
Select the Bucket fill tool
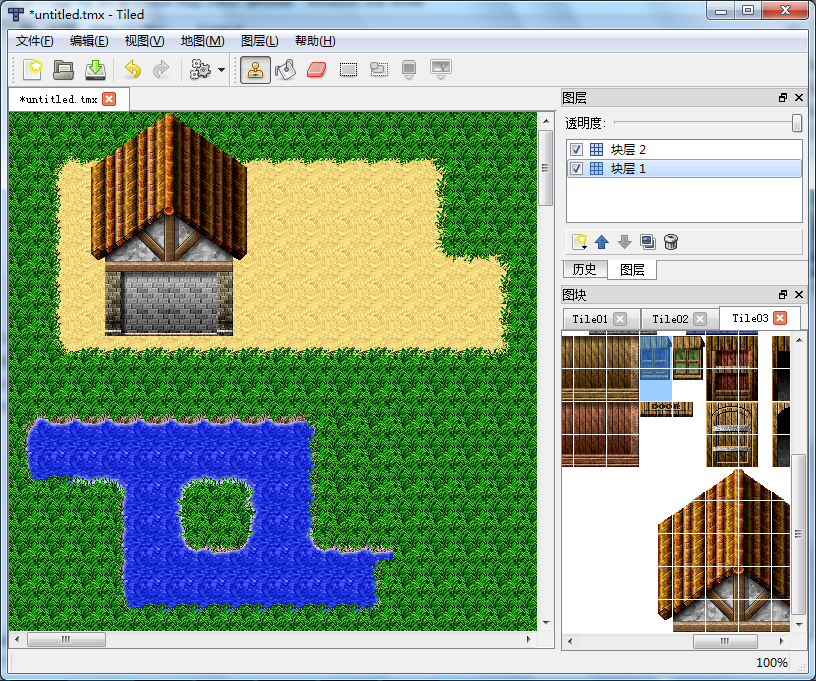[x=286, y=70]
